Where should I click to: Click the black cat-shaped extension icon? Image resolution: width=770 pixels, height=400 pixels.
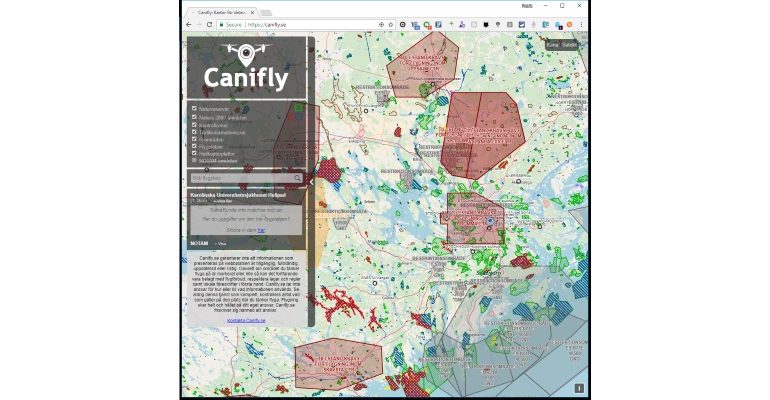tap(486, 25)
